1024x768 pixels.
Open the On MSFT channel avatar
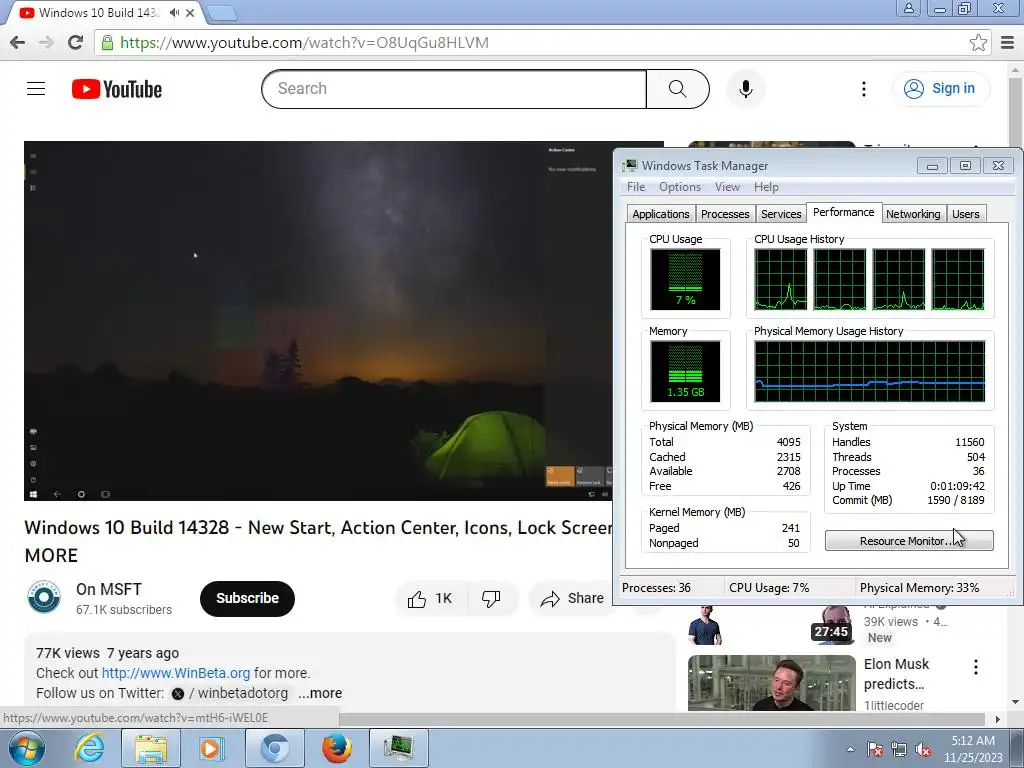tap(44, 597)
